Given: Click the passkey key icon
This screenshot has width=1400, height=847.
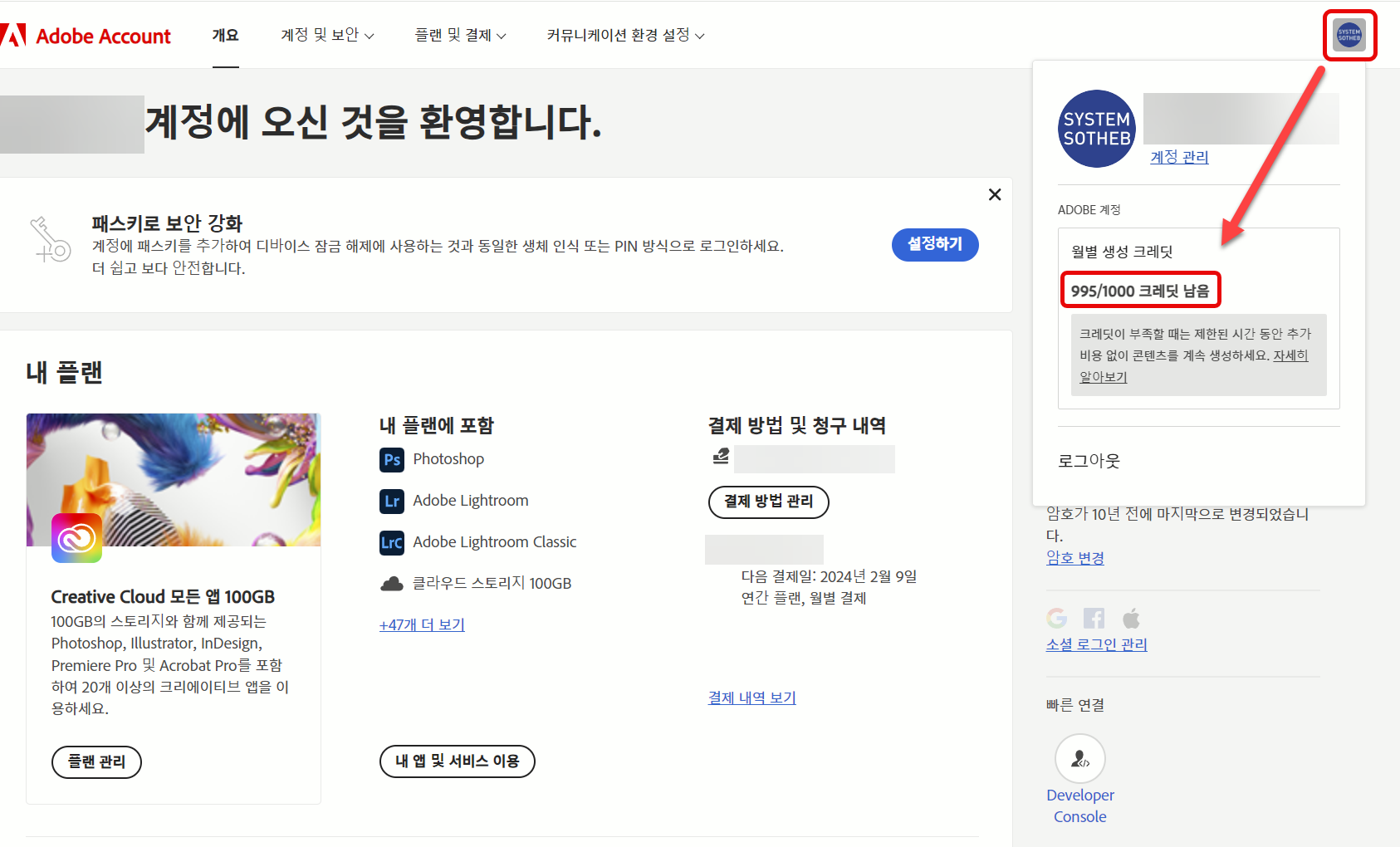Looking at the screenshot, I should (x=50, y=240).
